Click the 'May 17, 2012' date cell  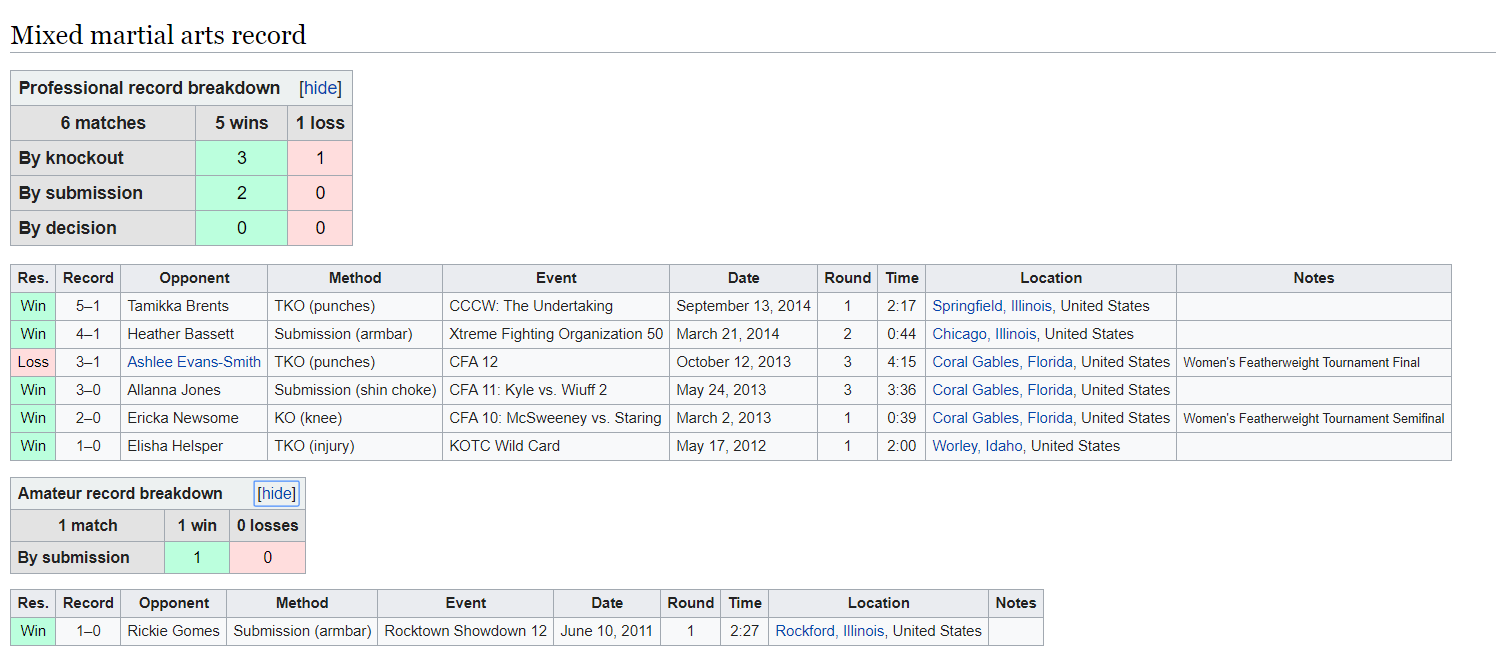(744, 446)
